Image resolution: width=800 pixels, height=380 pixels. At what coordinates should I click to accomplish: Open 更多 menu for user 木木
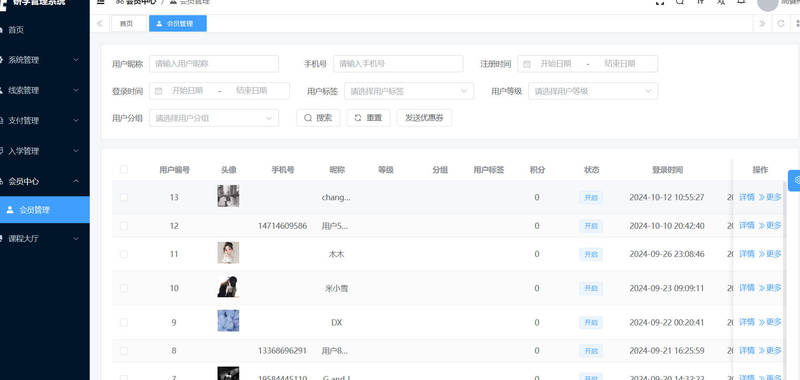[x=770, y=254]
